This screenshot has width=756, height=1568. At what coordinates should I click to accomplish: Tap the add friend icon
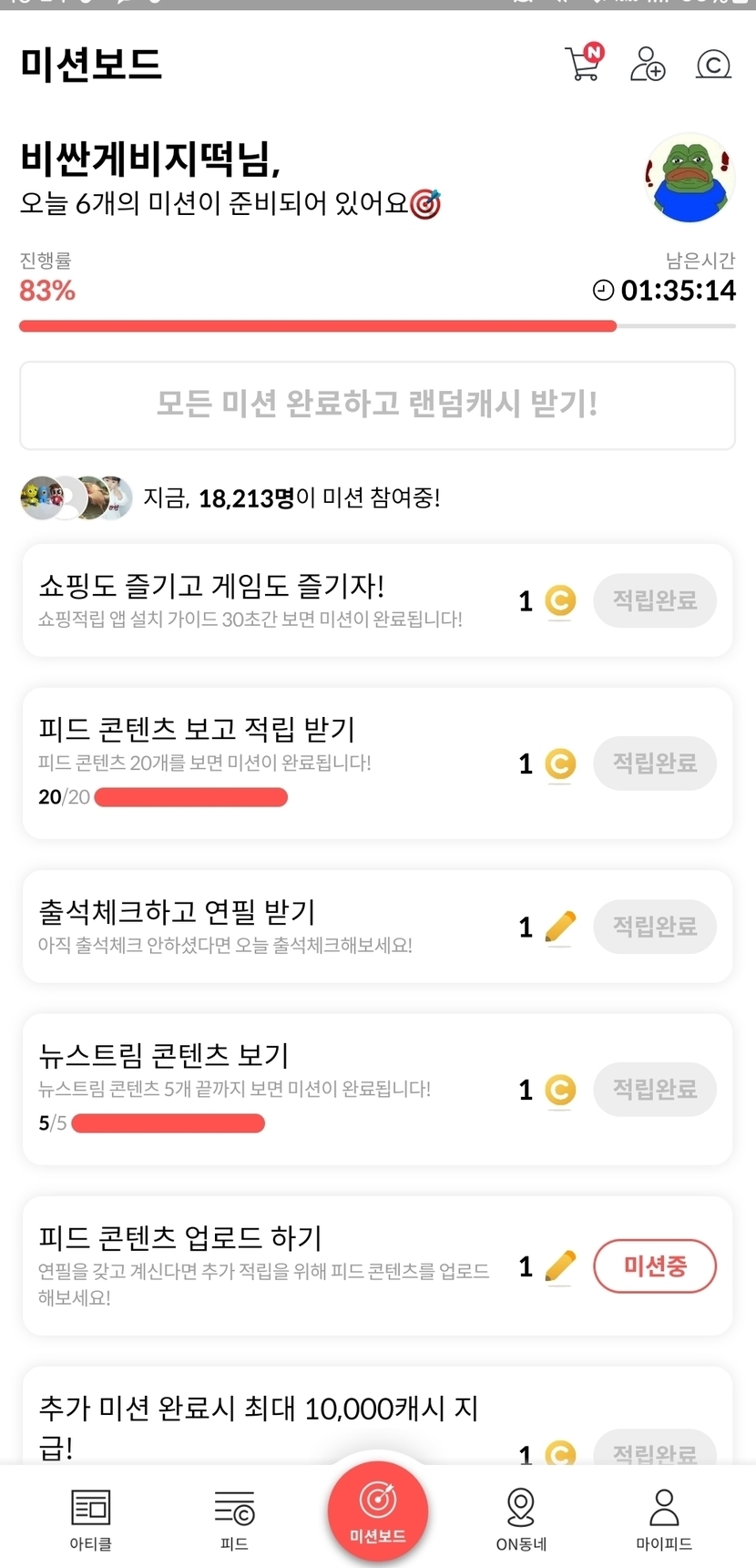[x=648, y=64]
